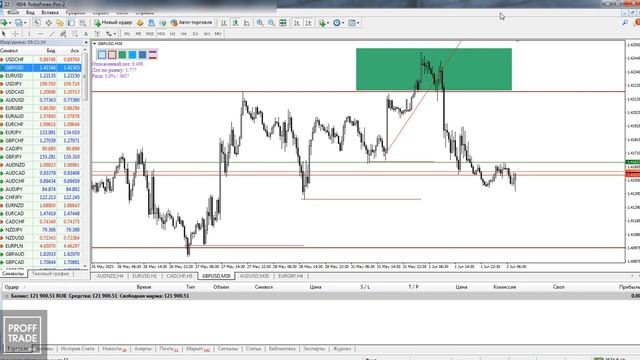This screenshot has width=640, height=360.
Task: Select the vertical line drawing tool
Action: tap(29, 33)
